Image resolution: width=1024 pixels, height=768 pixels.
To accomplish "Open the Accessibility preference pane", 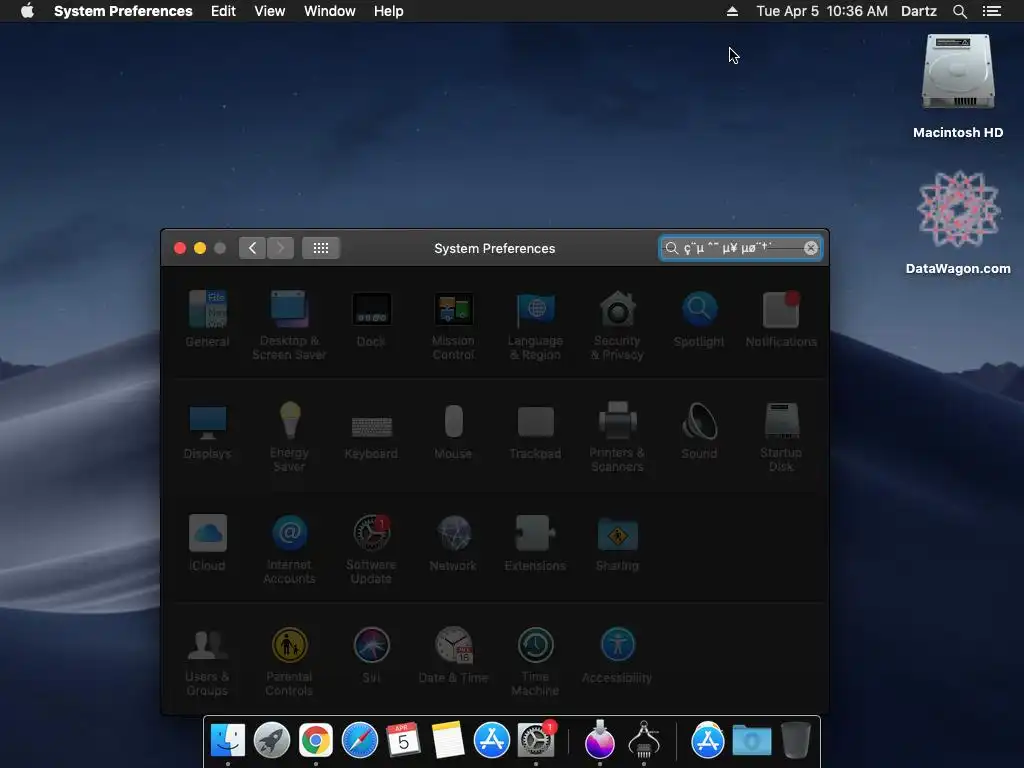I will [617, 655].
